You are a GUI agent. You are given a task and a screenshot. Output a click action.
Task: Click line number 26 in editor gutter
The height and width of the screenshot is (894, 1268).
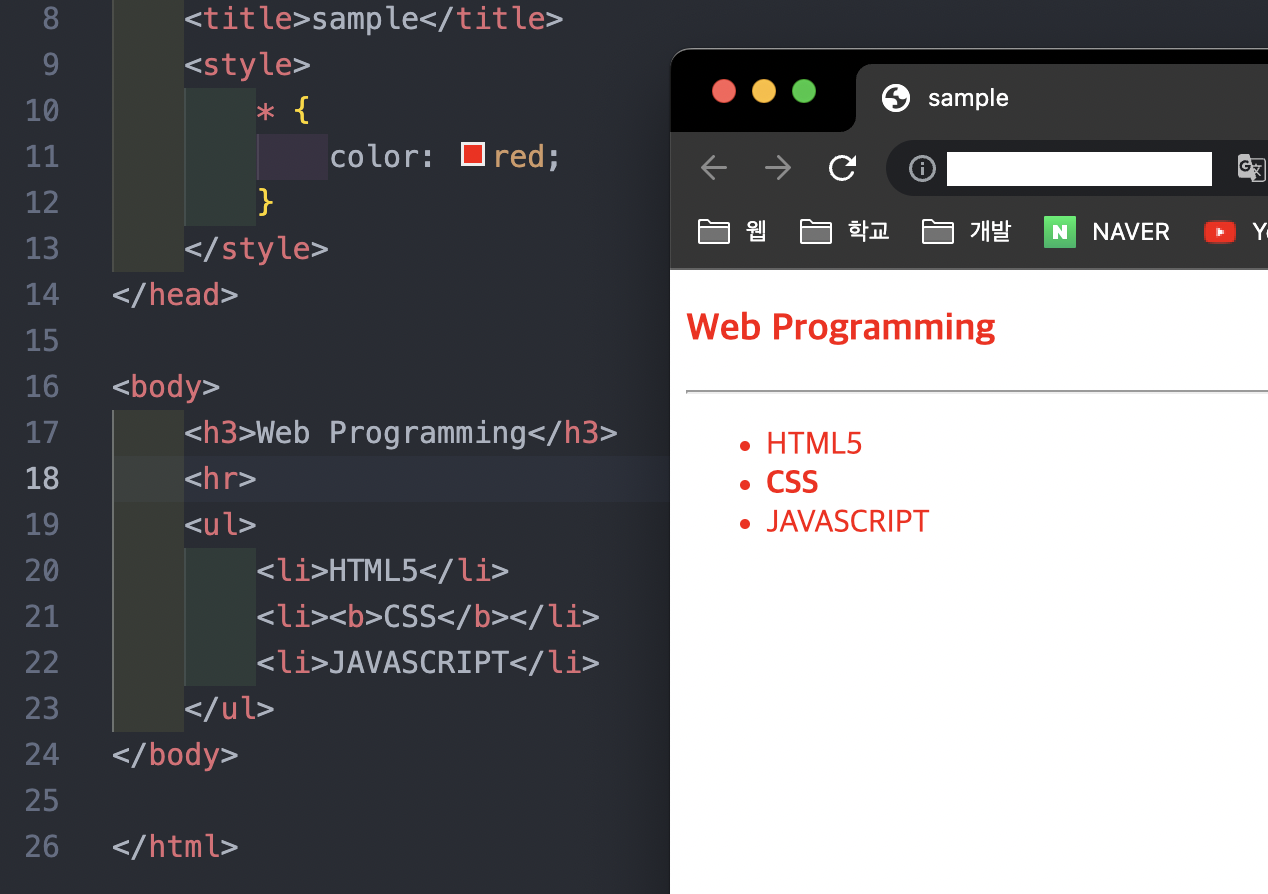[x=42, y=846]
